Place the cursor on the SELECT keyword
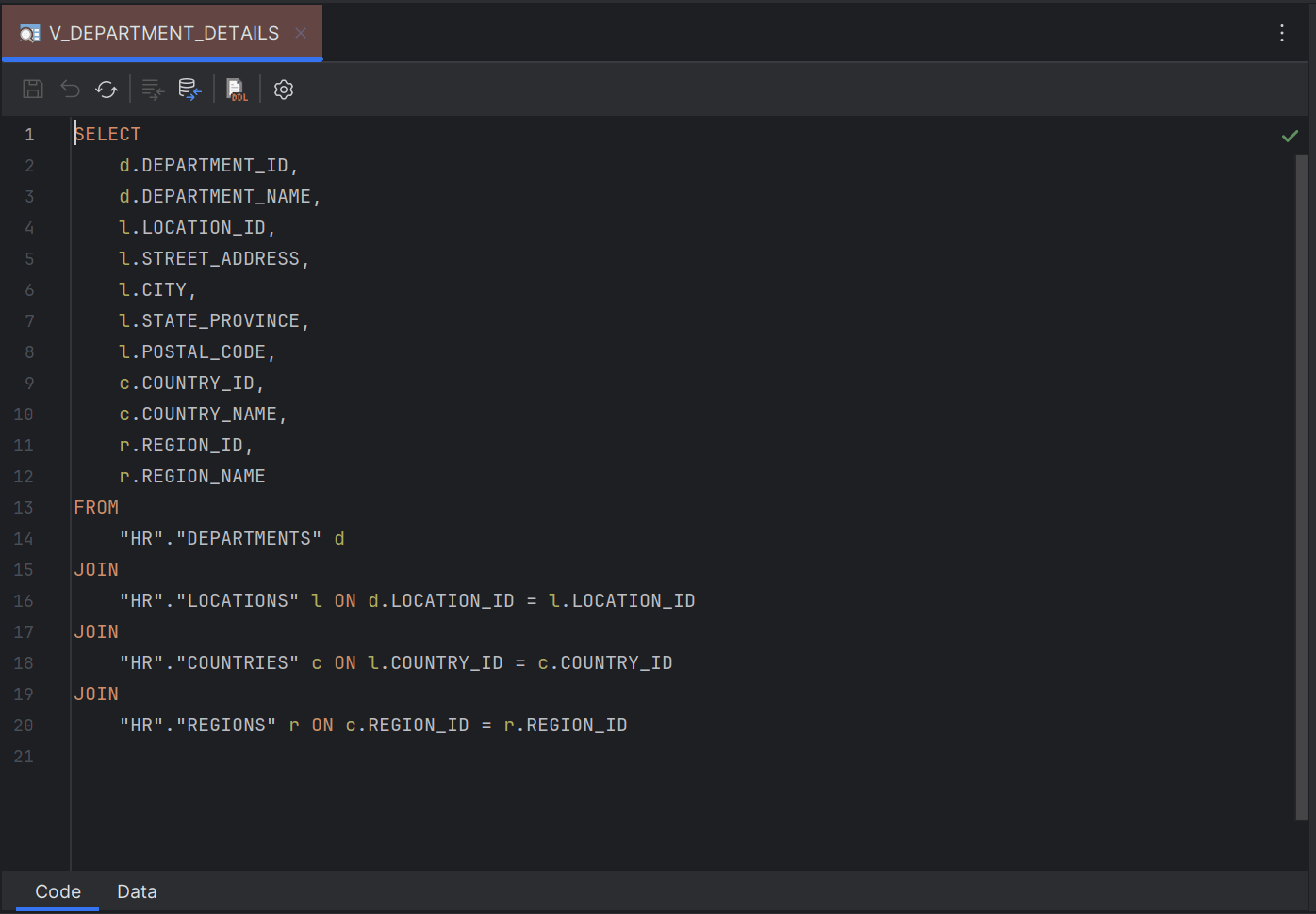Image resolution: width=1316 pixels, height=914 pixels. (107, 133)
